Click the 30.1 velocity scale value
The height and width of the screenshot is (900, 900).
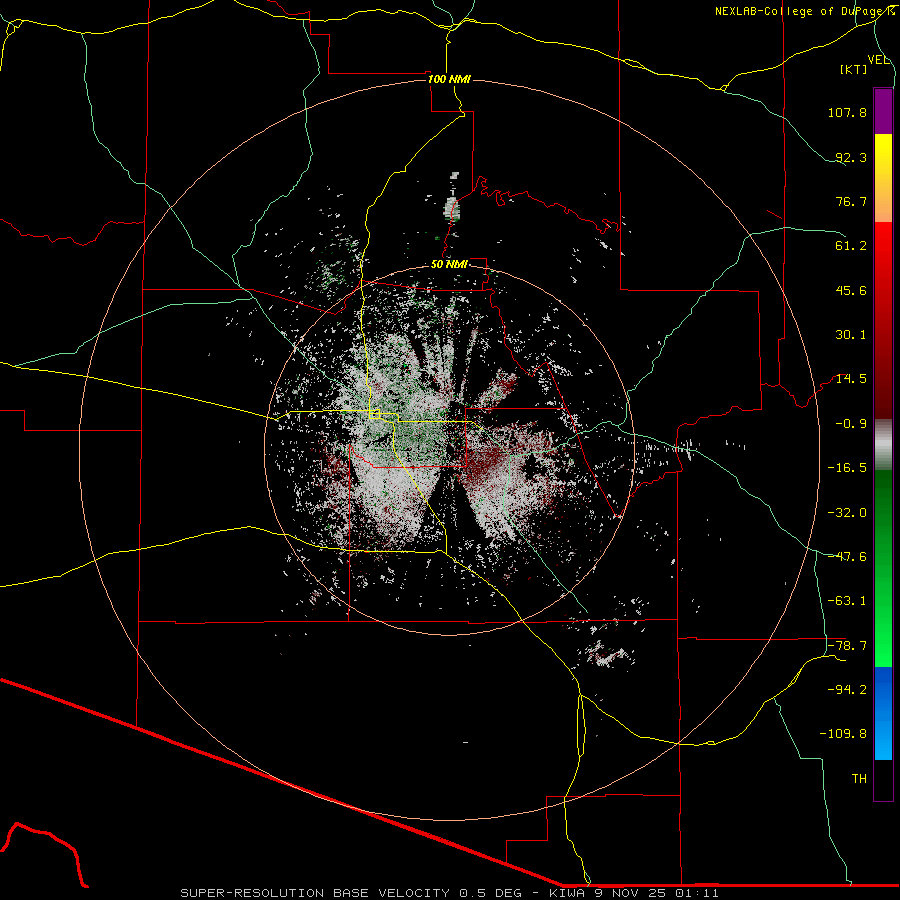point(851,335)
